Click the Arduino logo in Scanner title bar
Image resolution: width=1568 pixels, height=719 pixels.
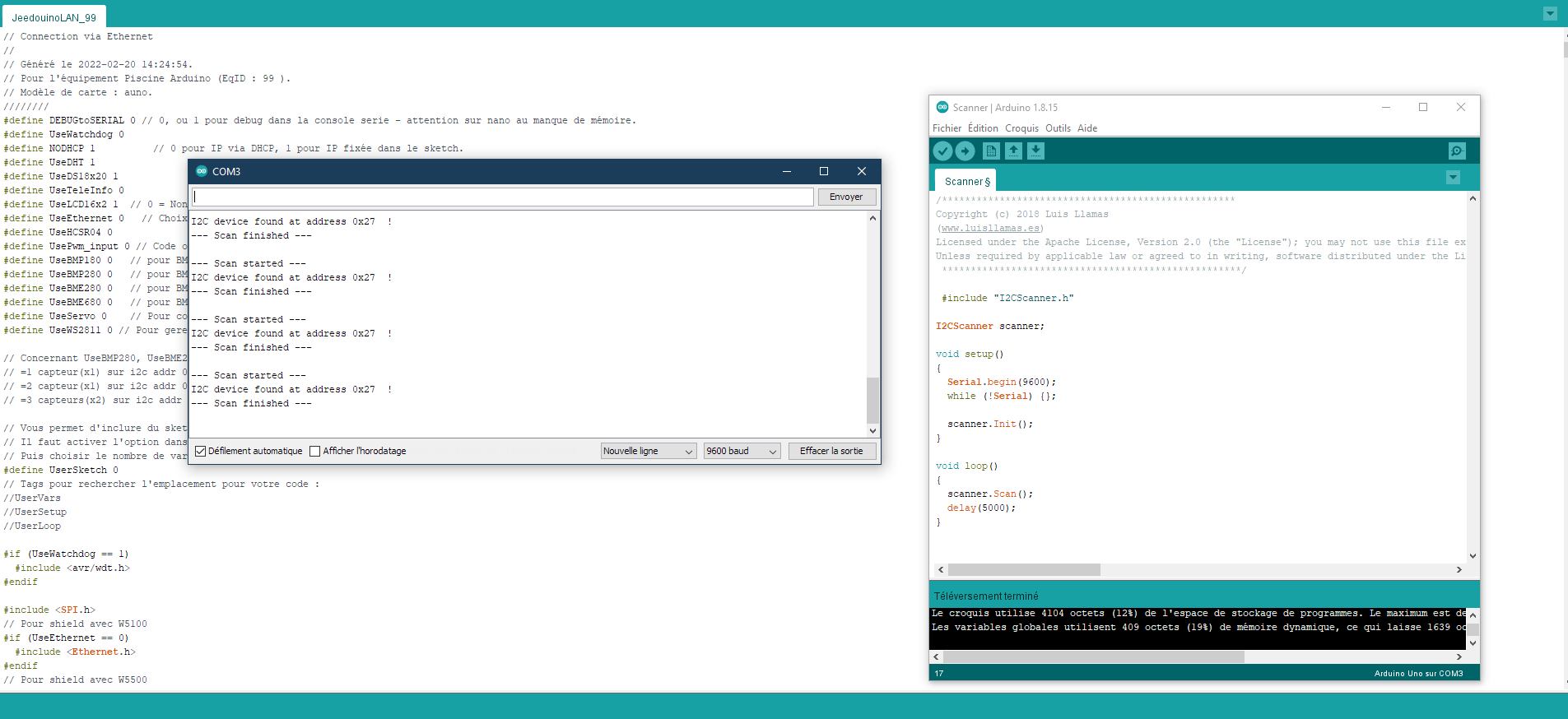point(942,107)
